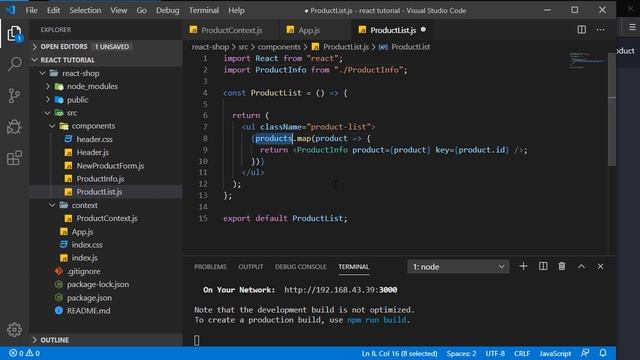640x360 pixels.
Task: Change indentation via Spaces: 2
Action: pyautogui.click(x=461, y=353)
